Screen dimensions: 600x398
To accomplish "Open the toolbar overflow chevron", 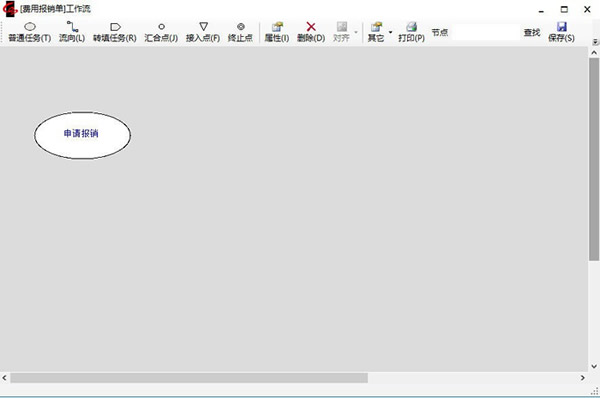I will coord(595,42).
